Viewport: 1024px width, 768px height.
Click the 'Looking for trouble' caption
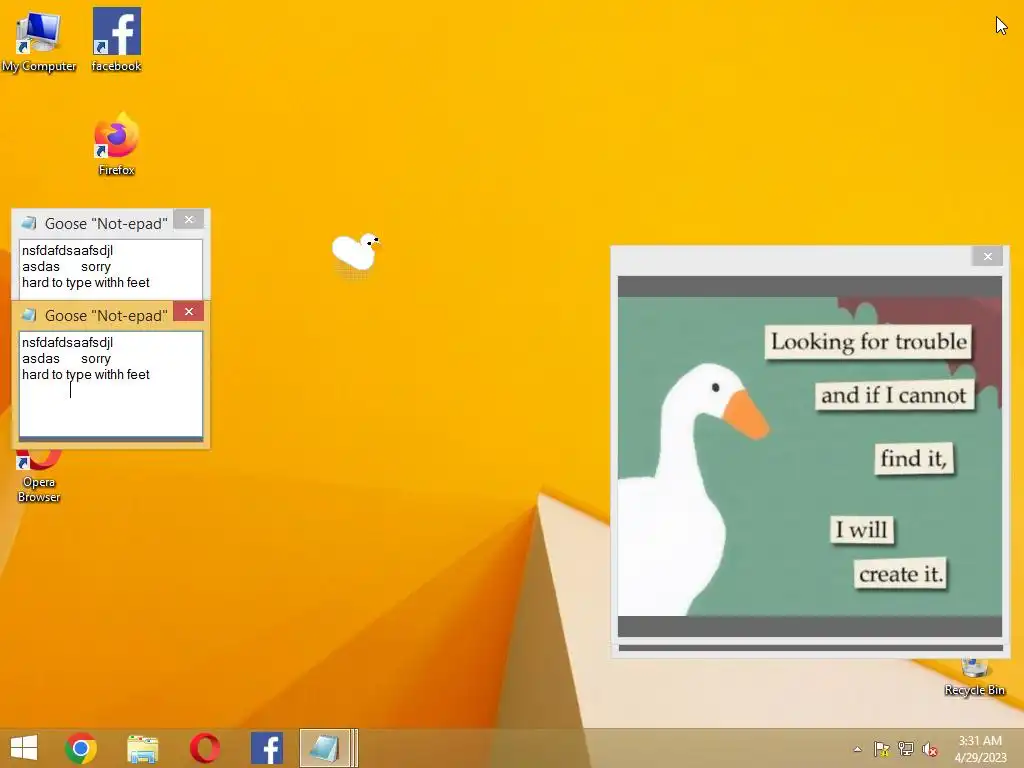tap(869, 342)
